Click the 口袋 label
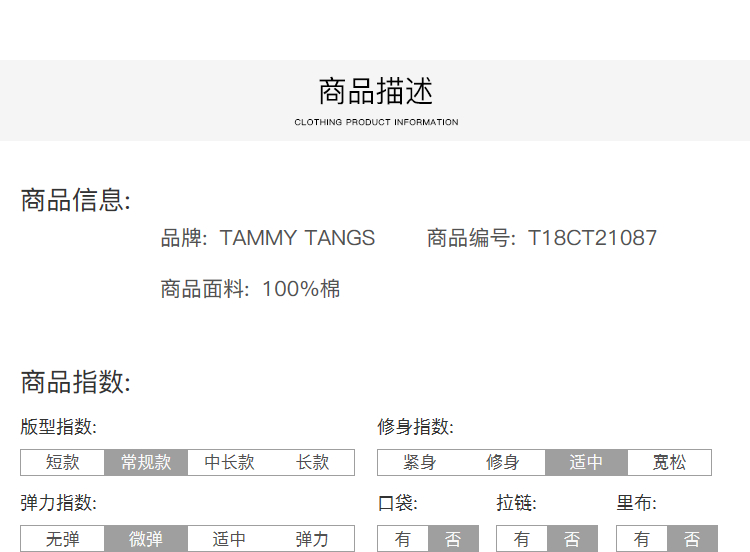Viewport: 750px width, 552px height. [x=397, y=503]
